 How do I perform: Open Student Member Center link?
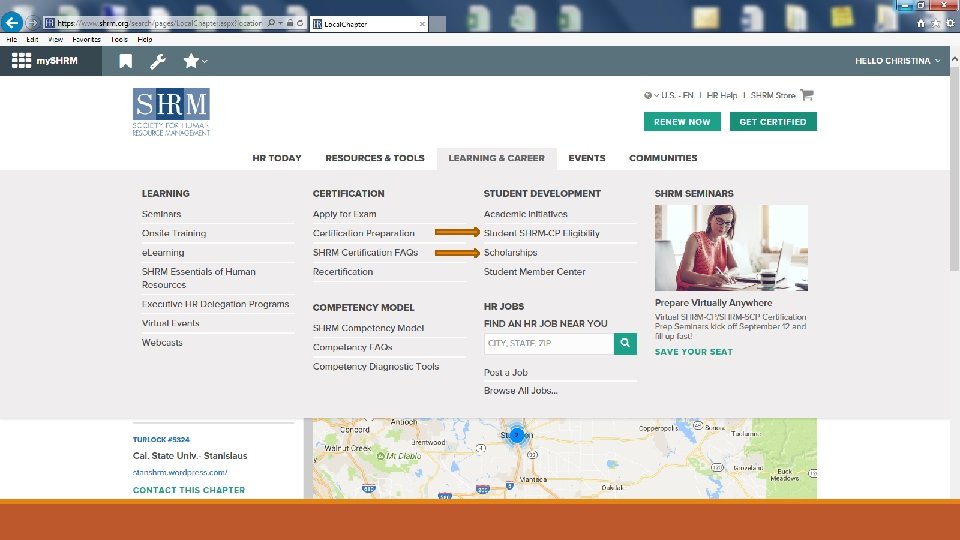[534, 272]
